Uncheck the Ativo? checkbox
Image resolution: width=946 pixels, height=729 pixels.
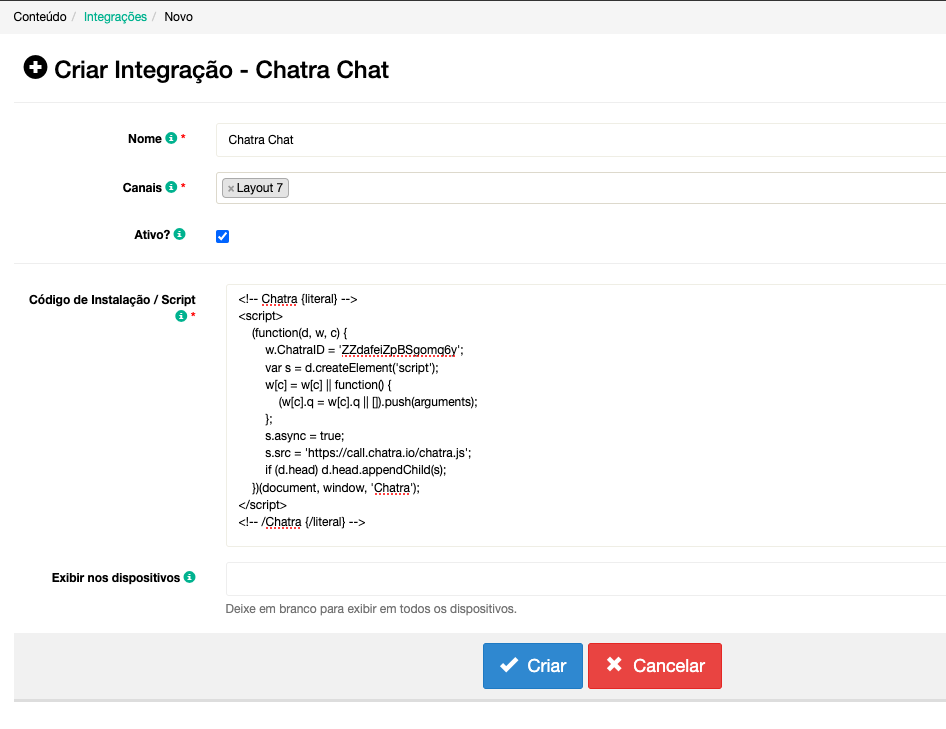click(223, 236)
